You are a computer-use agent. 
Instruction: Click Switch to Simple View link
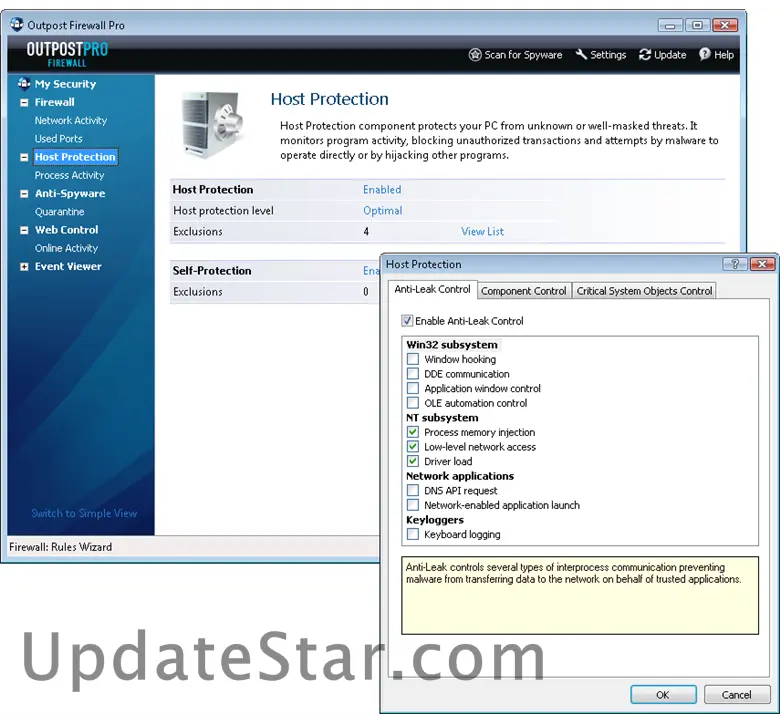(84, 513)
